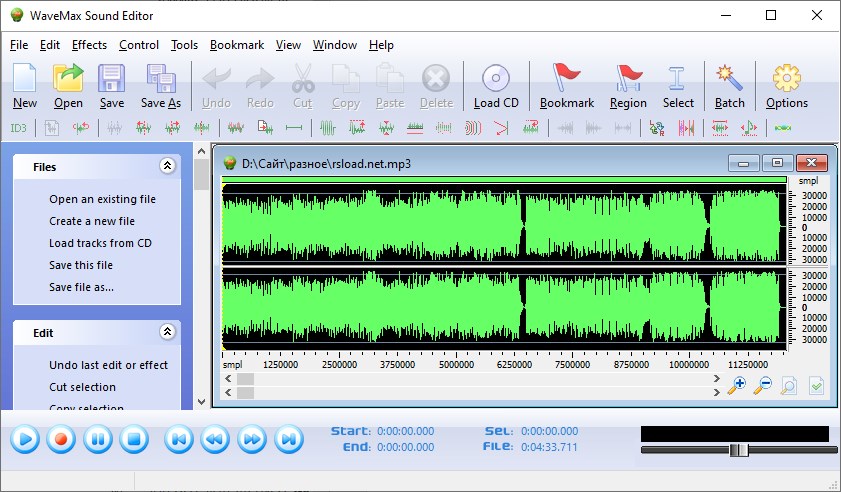The image size is (841, 492).
Task: Click the lower waveform scrollbar left arrow
Action: tap(228, 392)
